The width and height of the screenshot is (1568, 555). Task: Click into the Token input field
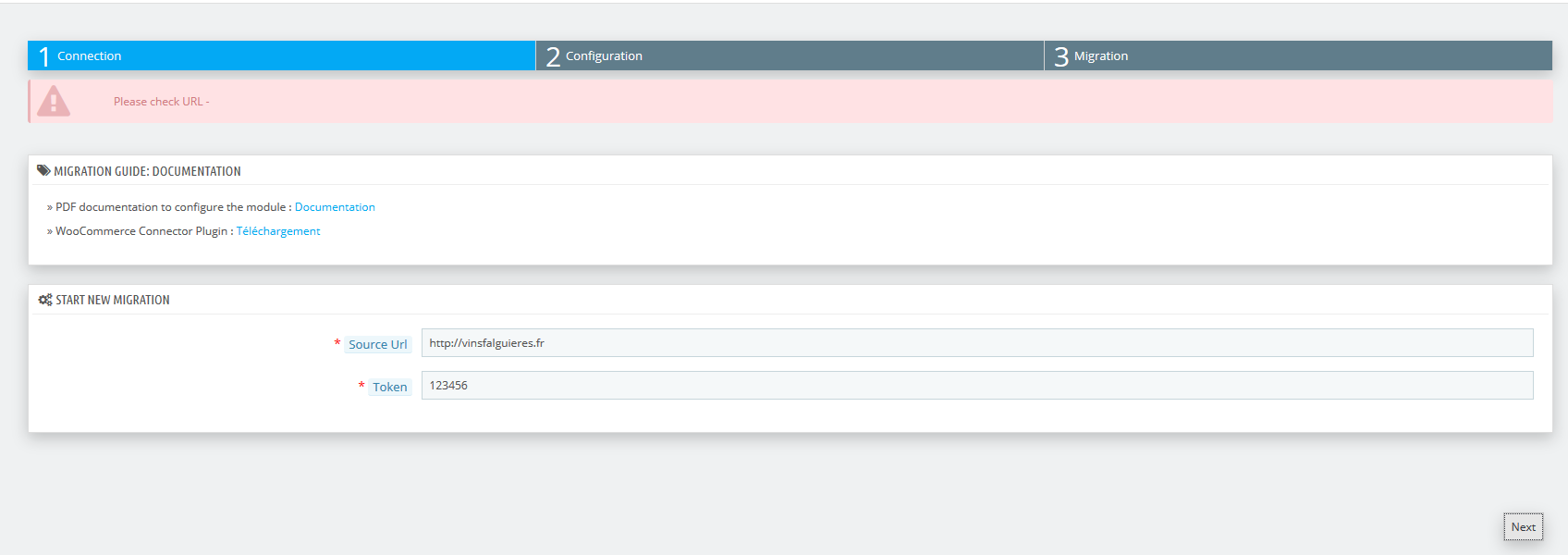(977, 385)
